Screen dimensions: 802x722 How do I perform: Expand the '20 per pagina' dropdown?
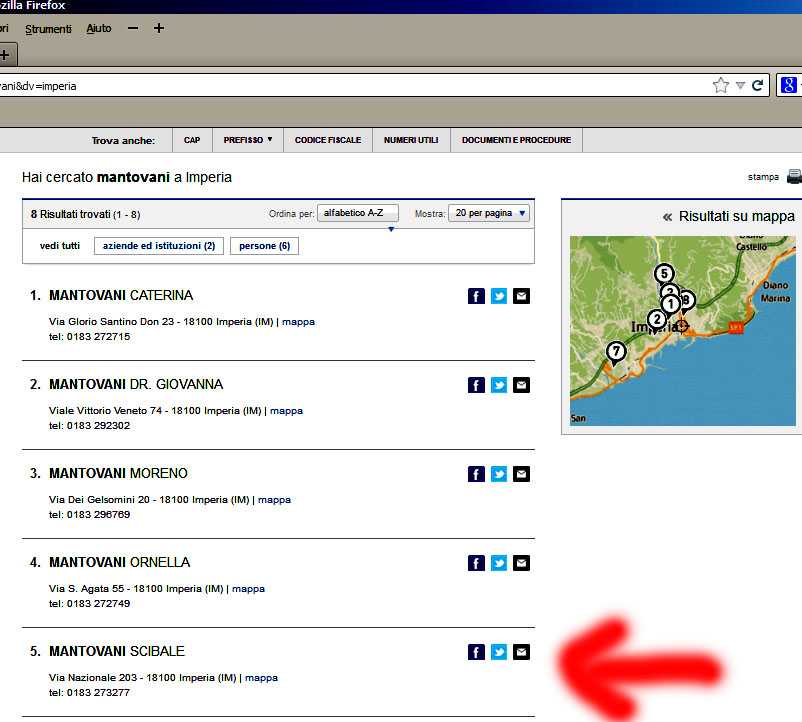point(488,213)
